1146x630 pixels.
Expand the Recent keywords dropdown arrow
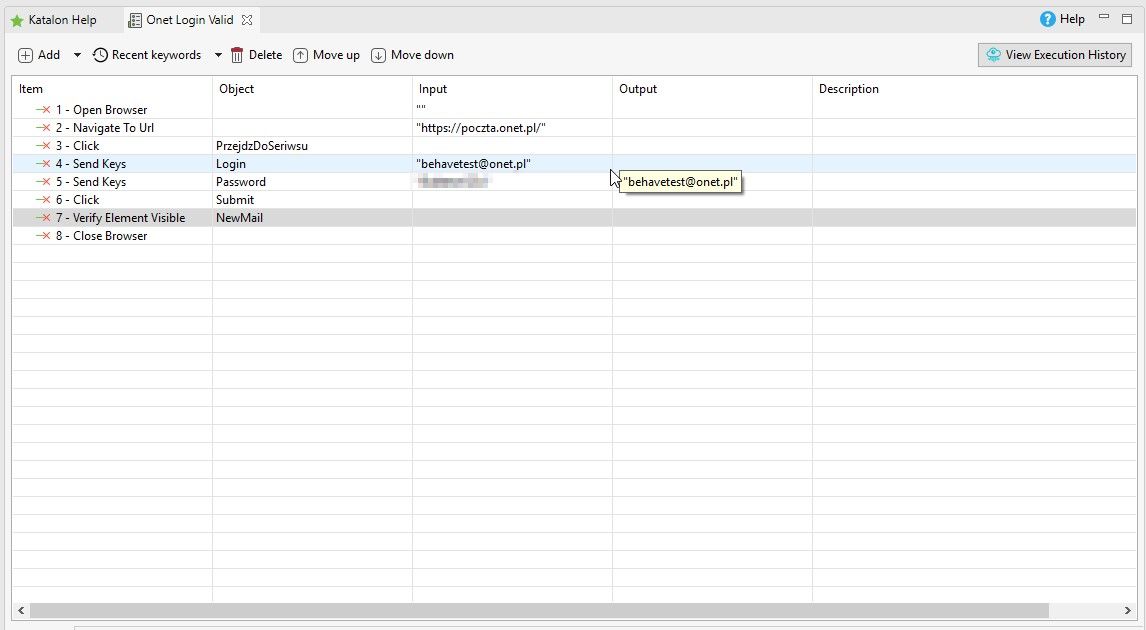[x=218, y=55]
